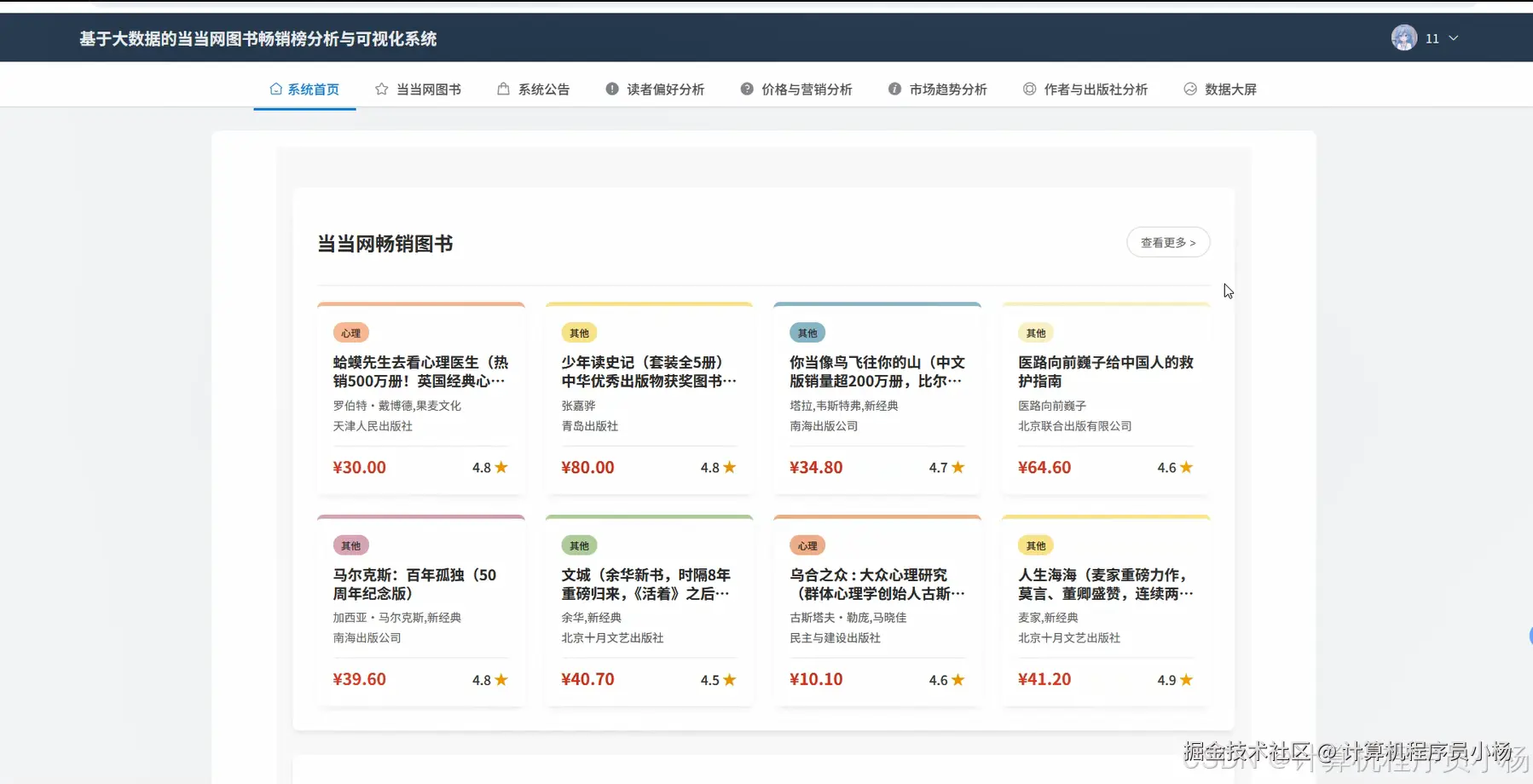Go to the 系统公告 tab
This screenshot has width=1533, height=784.
[x=534, y=89]
